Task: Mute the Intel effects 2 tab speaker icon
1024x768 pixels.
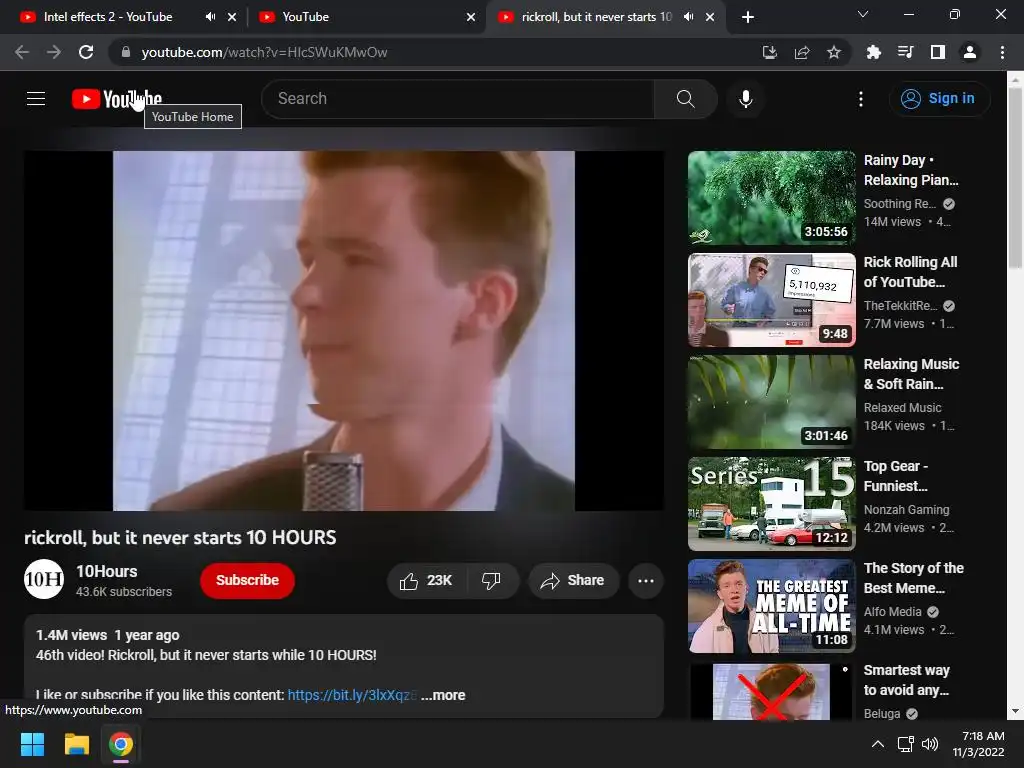Action: click(x=210, y=17)
